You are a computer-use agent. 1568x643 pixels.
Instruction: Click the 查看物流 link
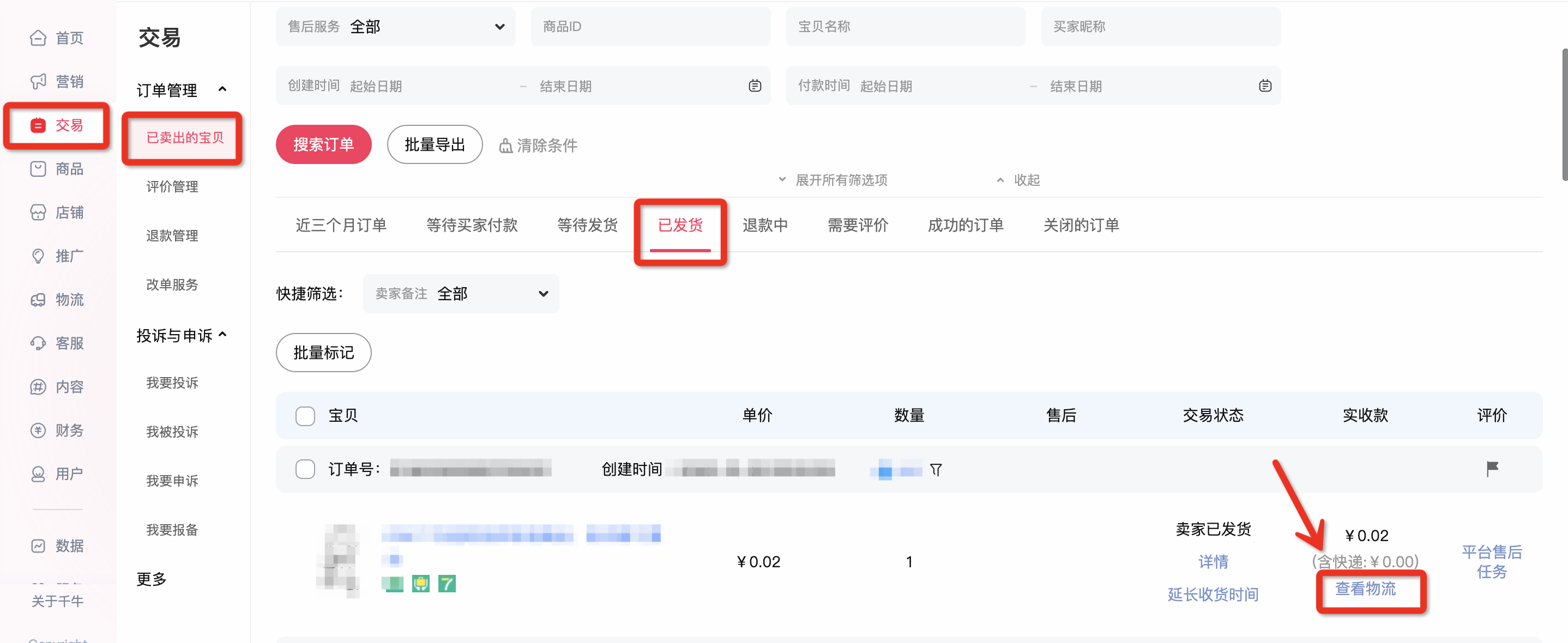click(1365, 589)
